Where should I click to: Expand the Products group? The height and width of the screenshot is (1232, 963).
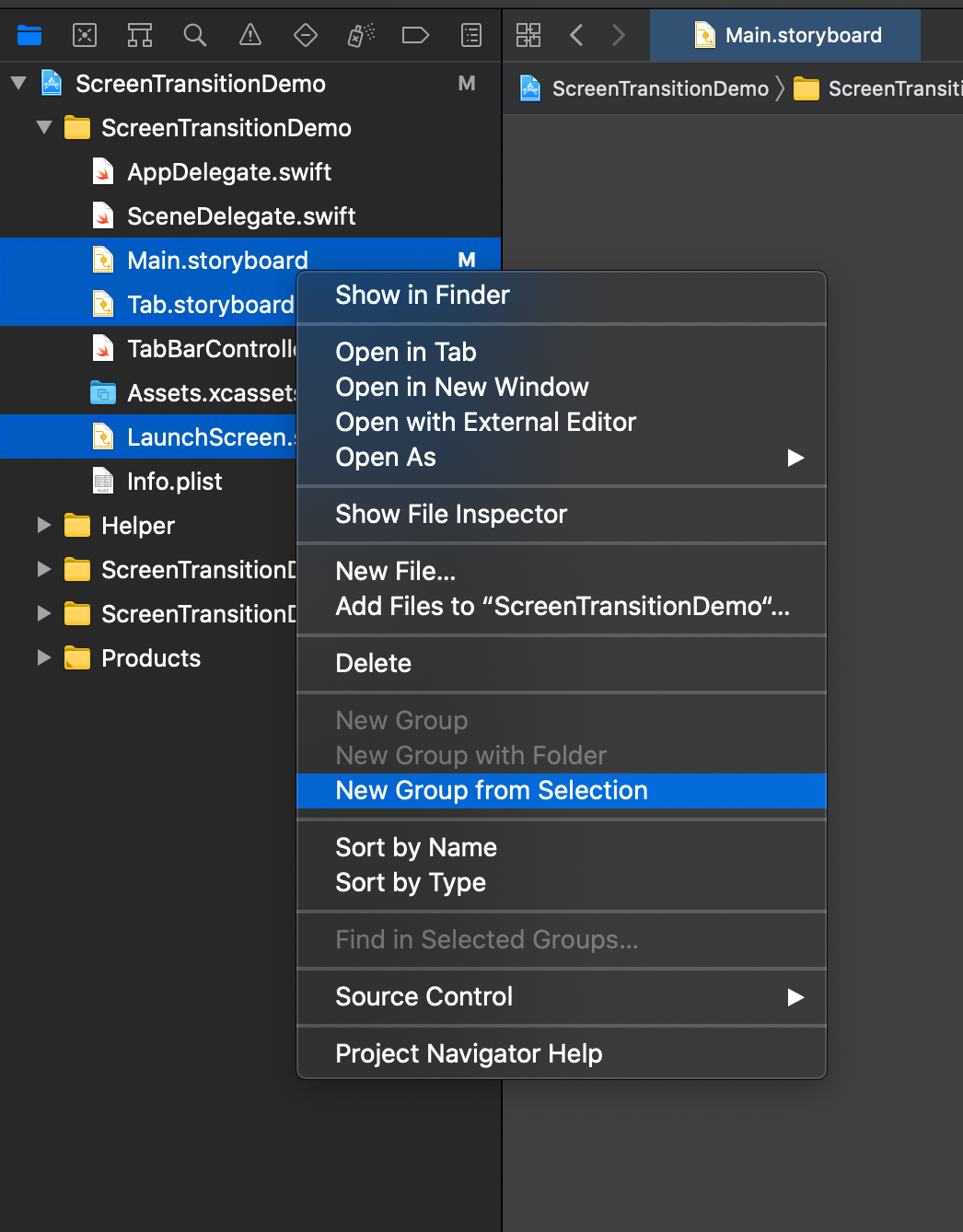[x=43, y=658]
